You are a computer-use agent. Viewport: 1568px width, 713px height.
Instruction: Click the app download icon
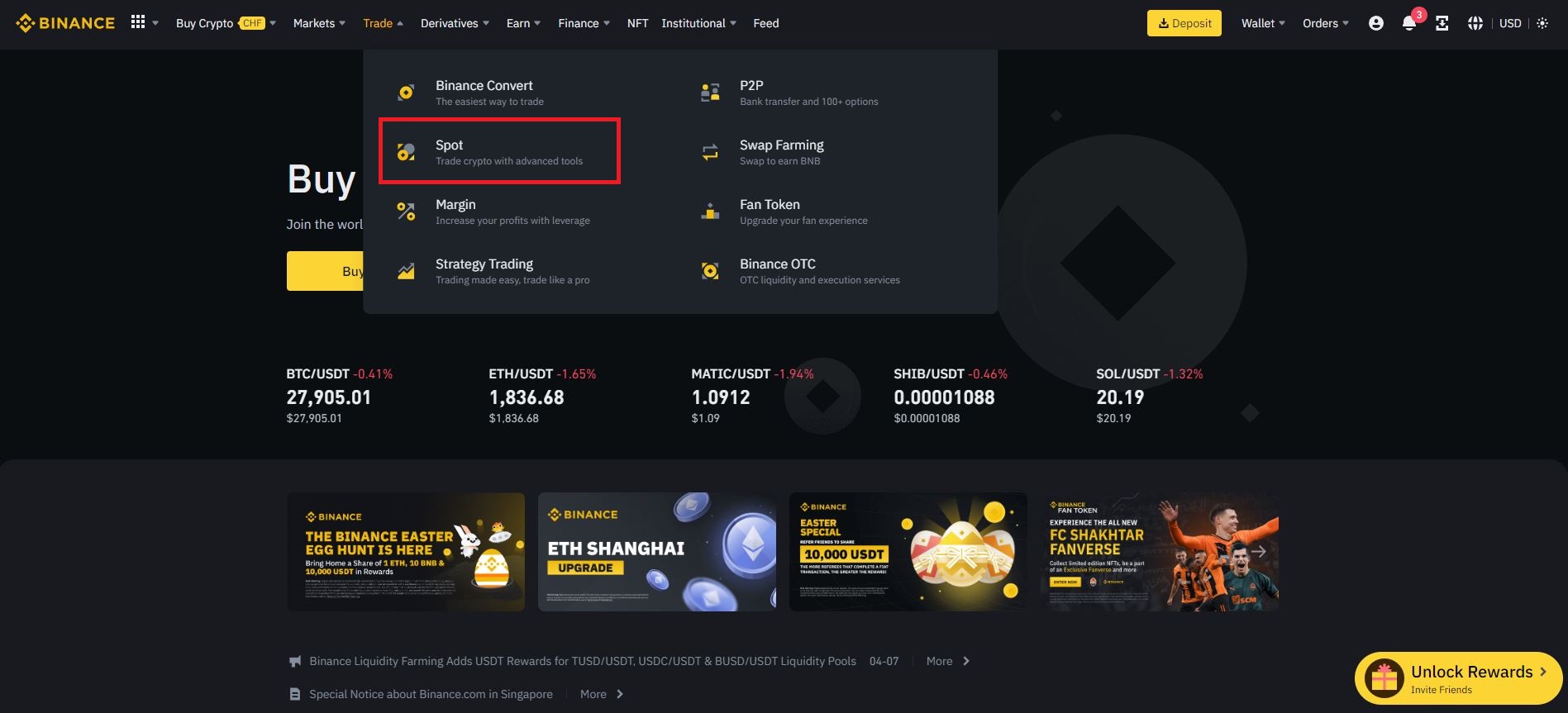pos(1442,23)
